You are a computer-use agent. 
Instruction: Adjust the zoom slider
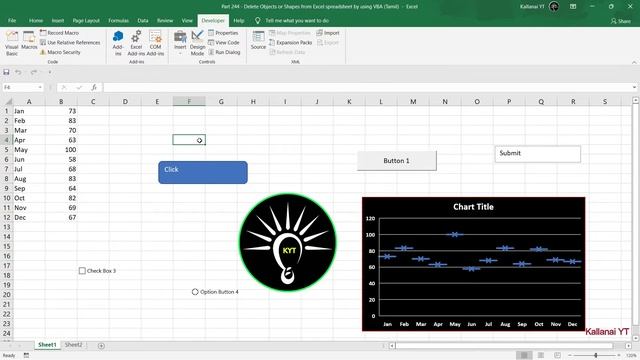596,356
